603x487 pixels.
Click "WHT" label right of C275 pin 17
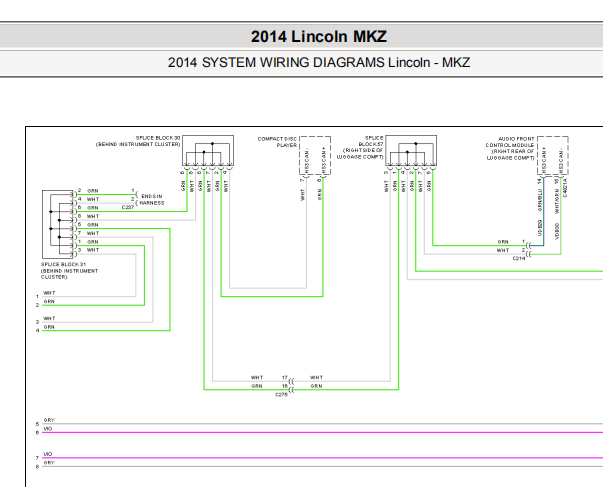point(316,378)
